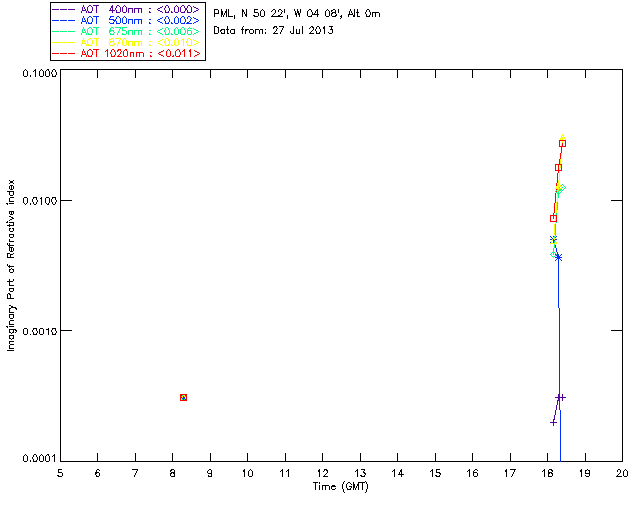Click the purple dashed legend line for 400nm

64,9
